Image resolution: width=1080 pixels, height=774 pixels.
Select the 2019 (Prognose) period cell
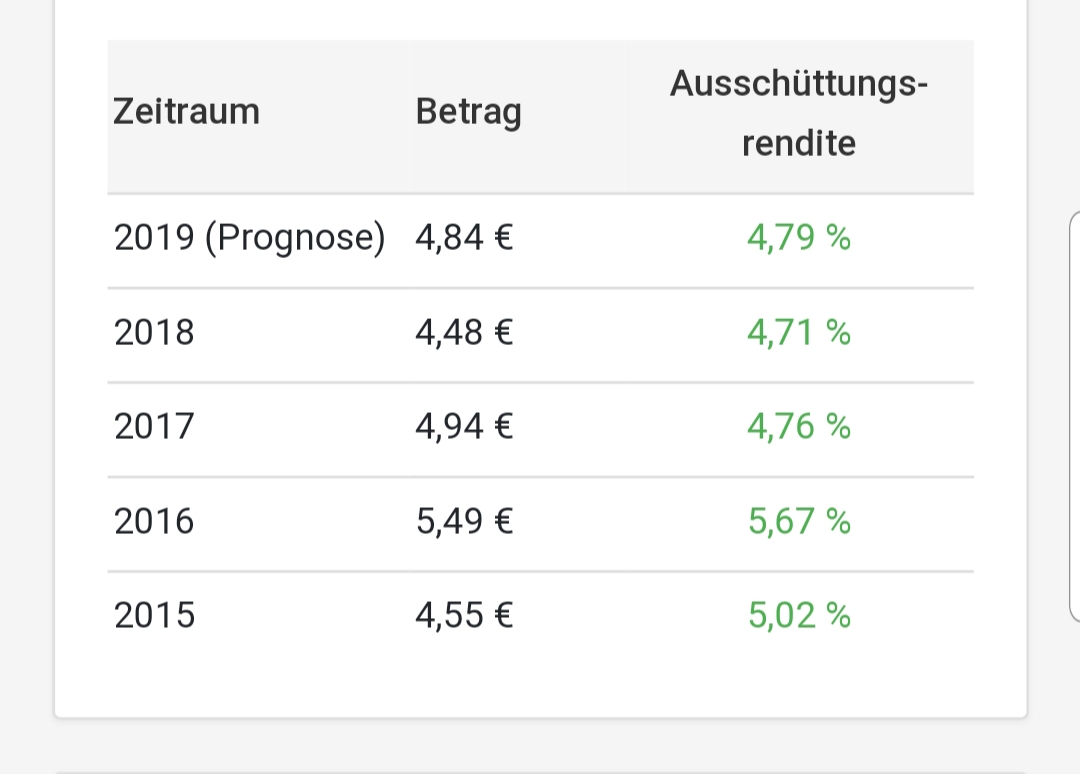click(249, 238)
